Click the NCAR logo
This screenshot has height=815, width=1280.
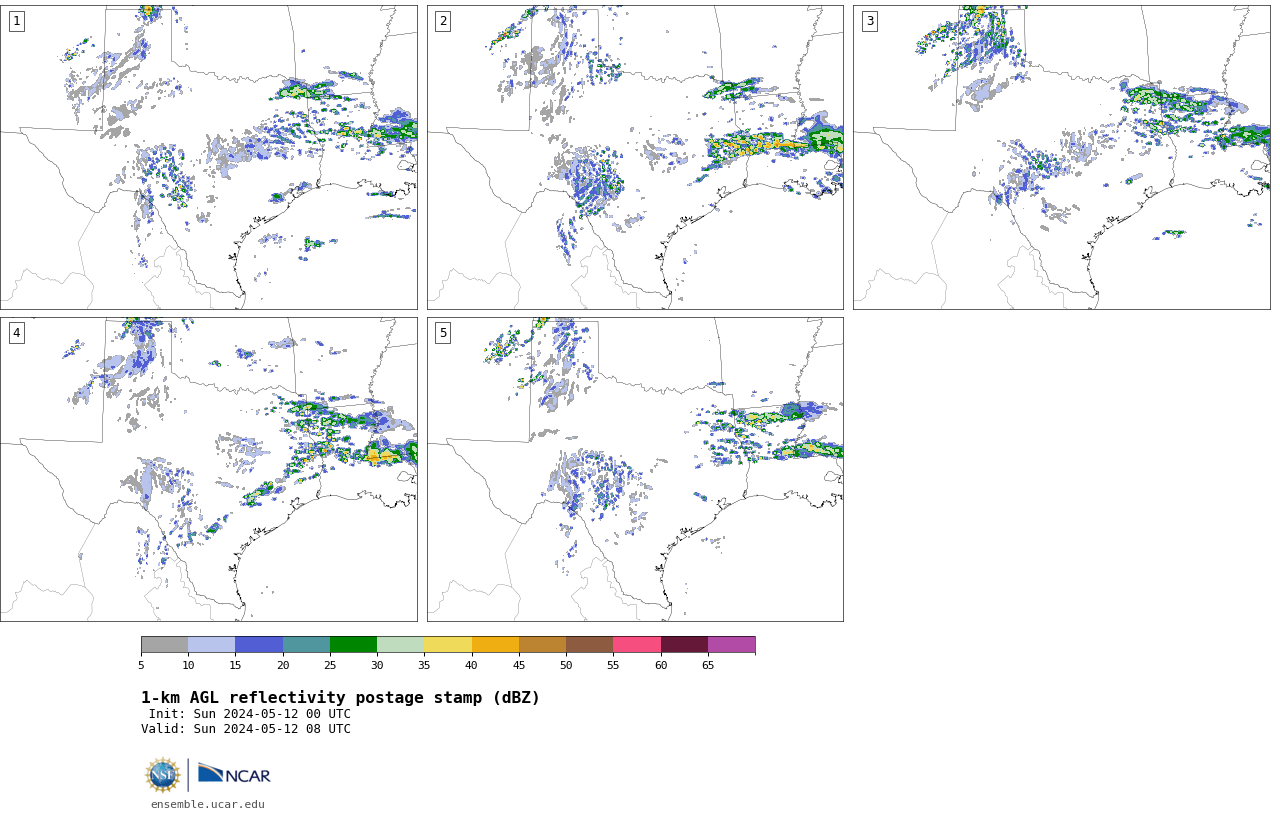coord(234,774)
